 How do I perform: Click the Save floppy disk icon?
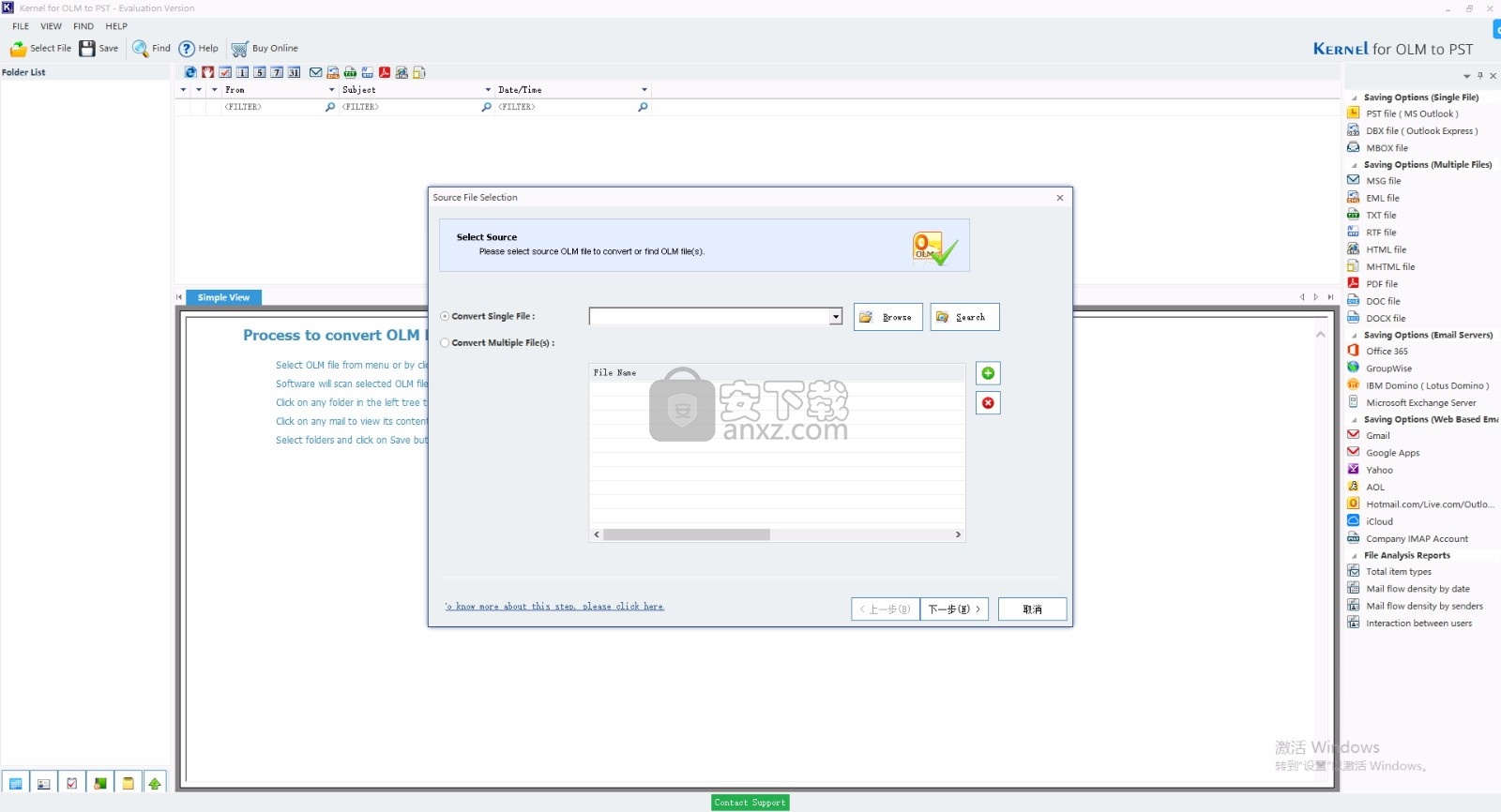(x=87, y=49)
